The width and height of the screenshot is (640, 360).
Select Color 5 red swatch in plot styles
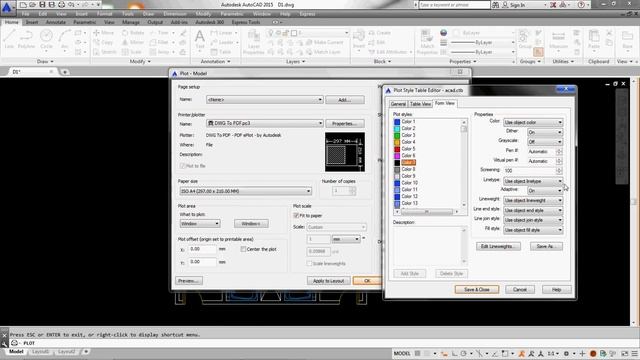pyautogui.click(x=397, y=149)
